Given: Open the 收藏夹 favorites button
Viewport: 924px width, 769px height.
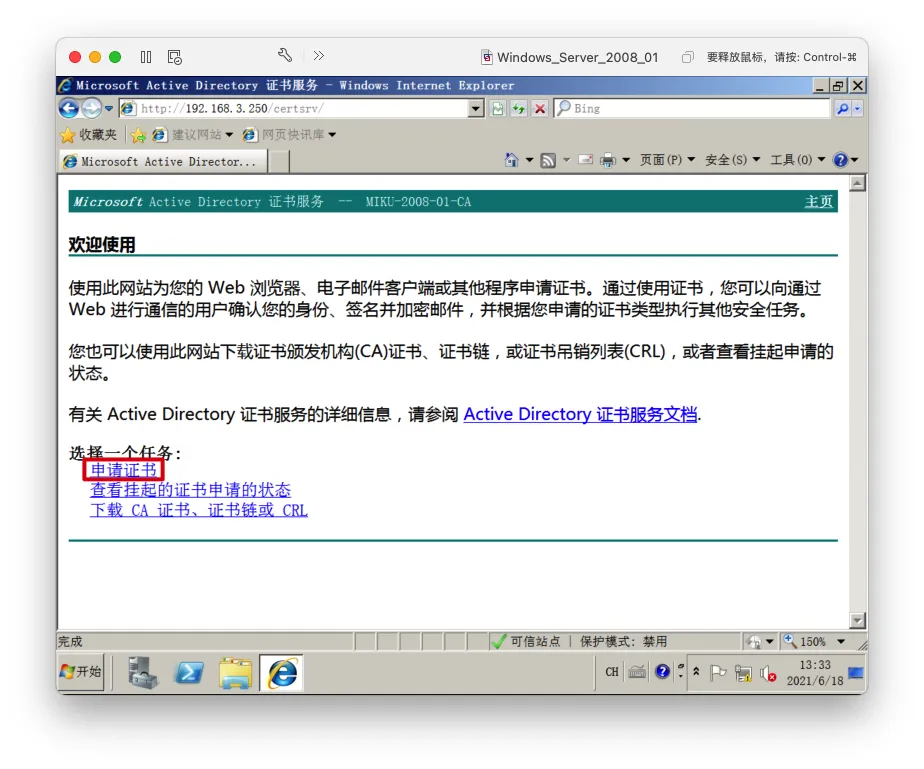Looking at the screenshot, I should pos(88,135).
